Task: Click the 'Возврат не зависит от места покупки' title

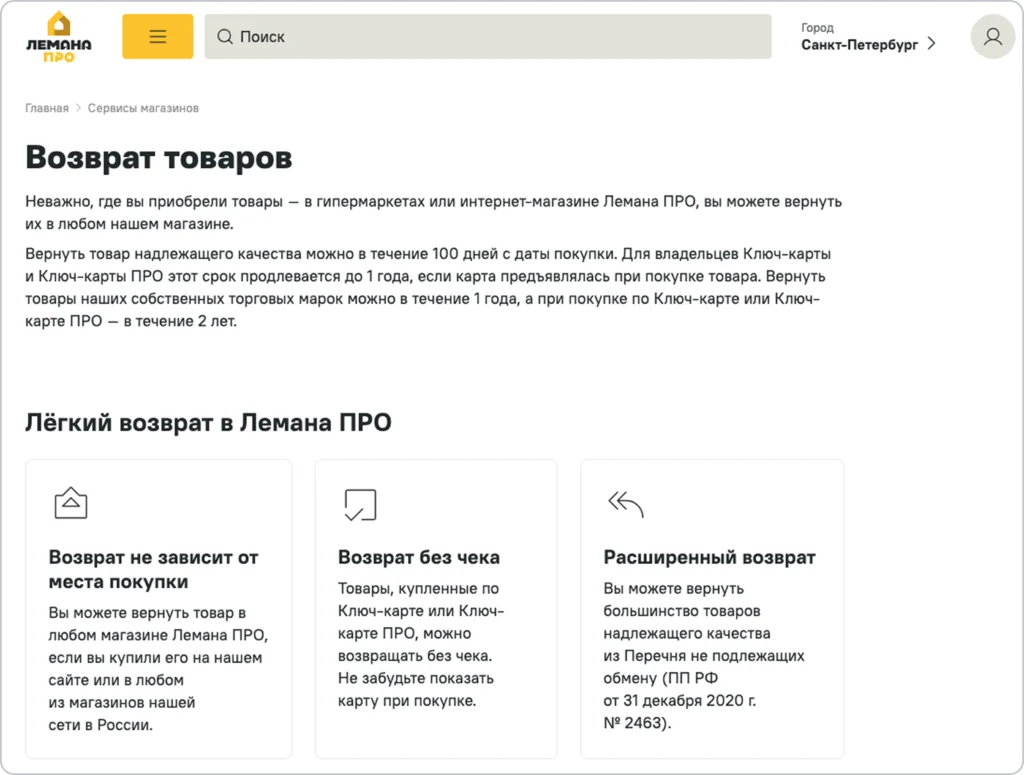Action: [153, 570]
